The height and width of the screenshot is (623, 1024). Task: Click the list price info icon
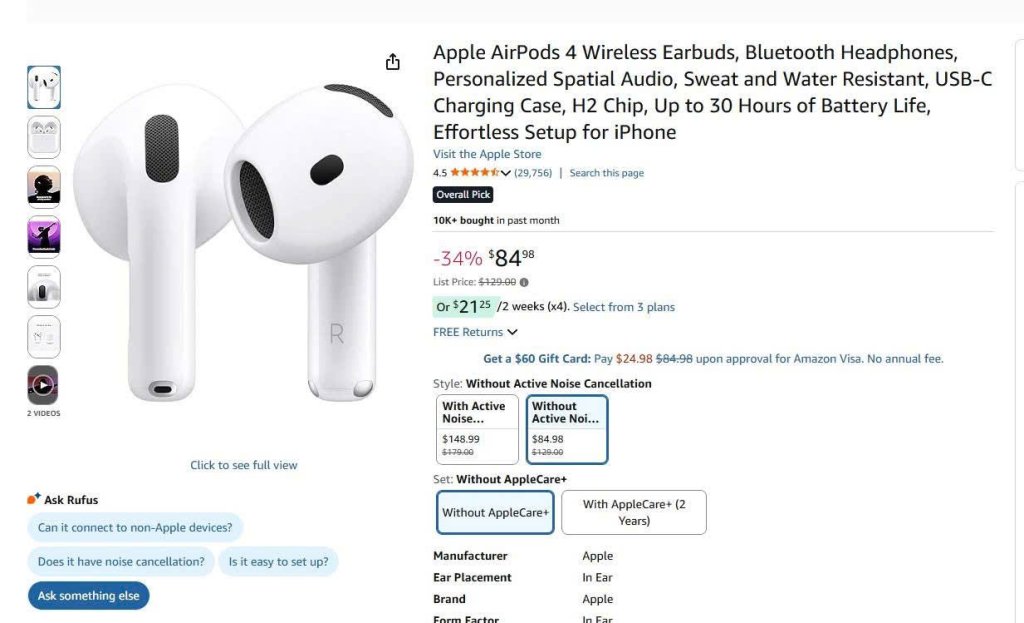(525, 282)
